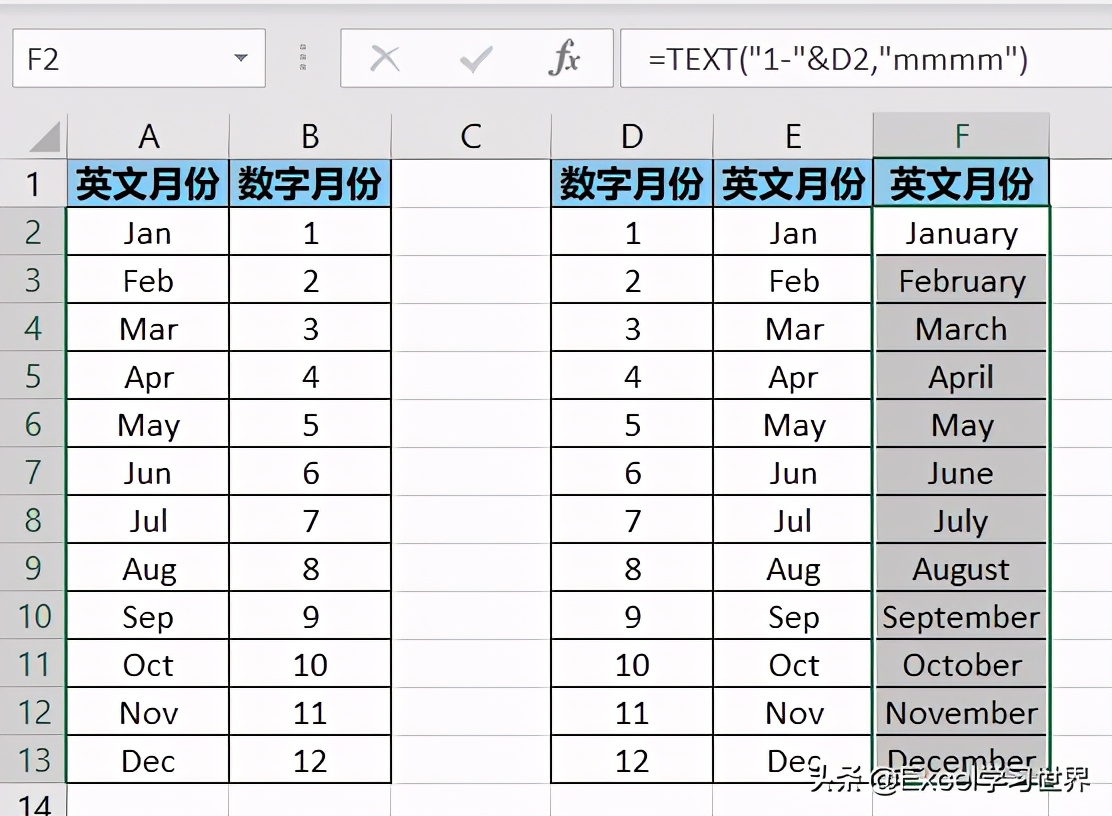Open the Insert Function fx dialog
The image size is (1112, 816).
pyautogui.click(x=565, y=58)
